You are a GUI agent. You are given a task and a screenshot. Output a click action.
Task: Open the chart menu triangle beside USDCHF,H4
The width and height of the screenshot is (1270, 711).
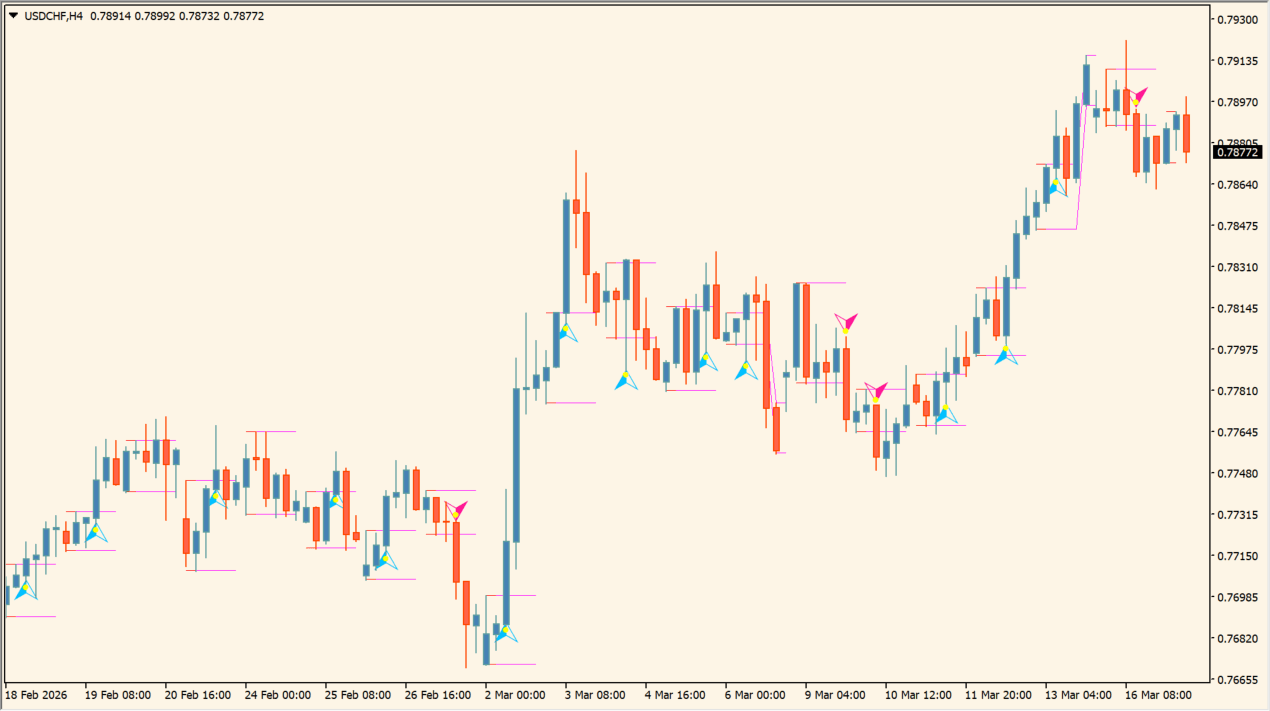[13, 16]
